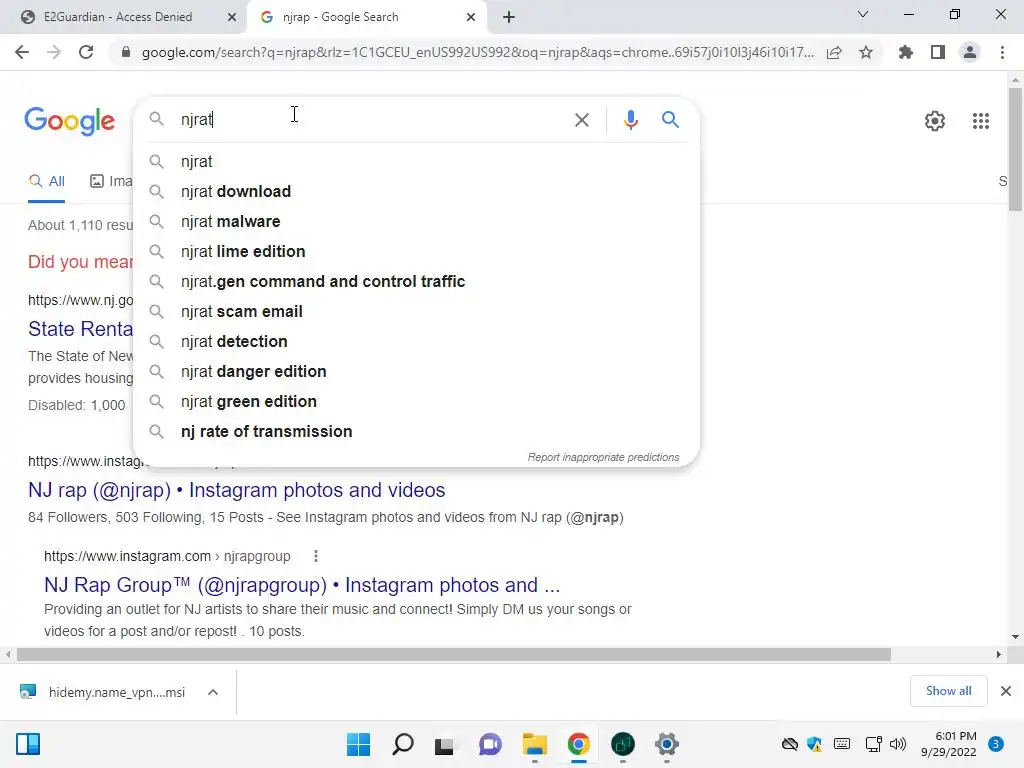
Task: Choose the 'njrat malware' suggestion
Action: tap(416, 221)
